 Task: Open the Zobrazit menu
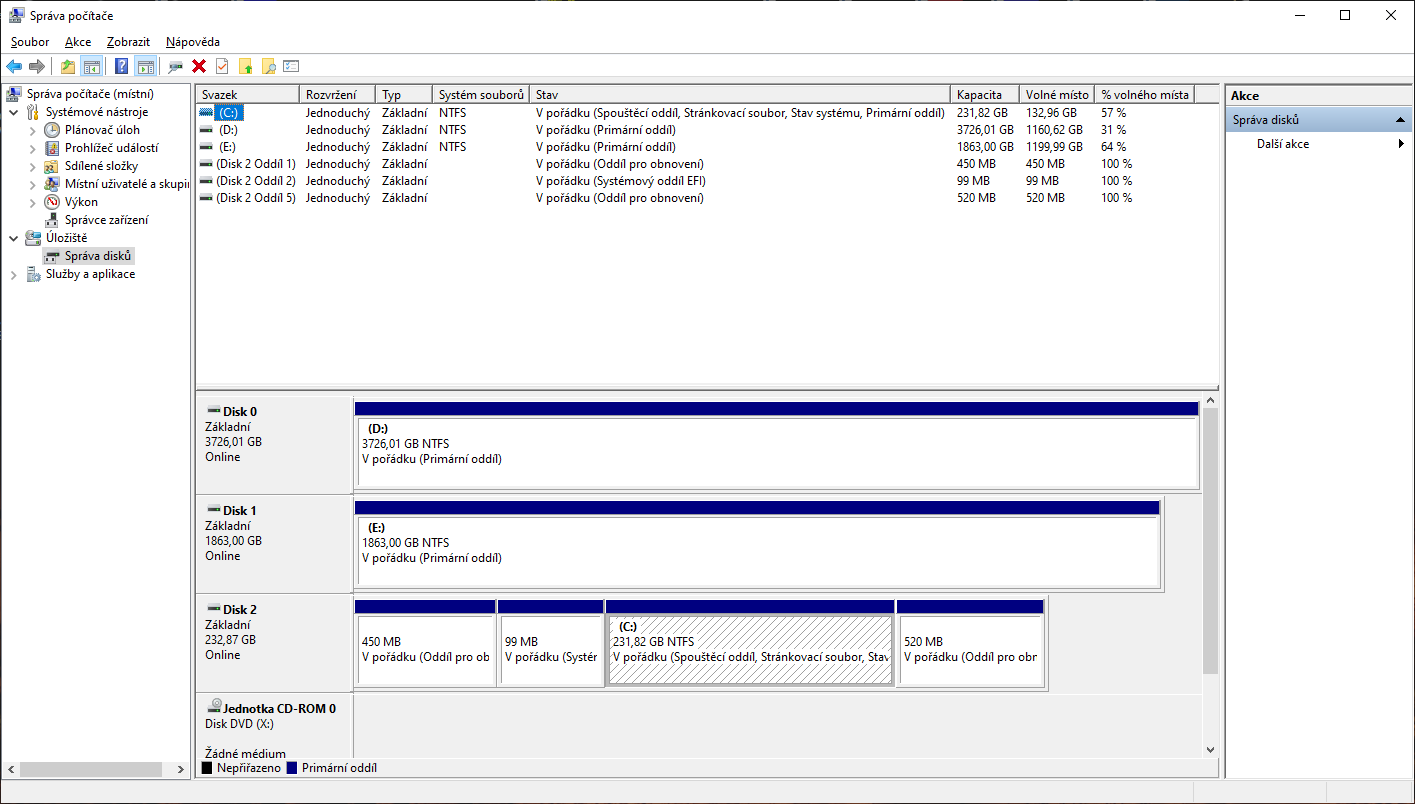(x=128, y=42)
